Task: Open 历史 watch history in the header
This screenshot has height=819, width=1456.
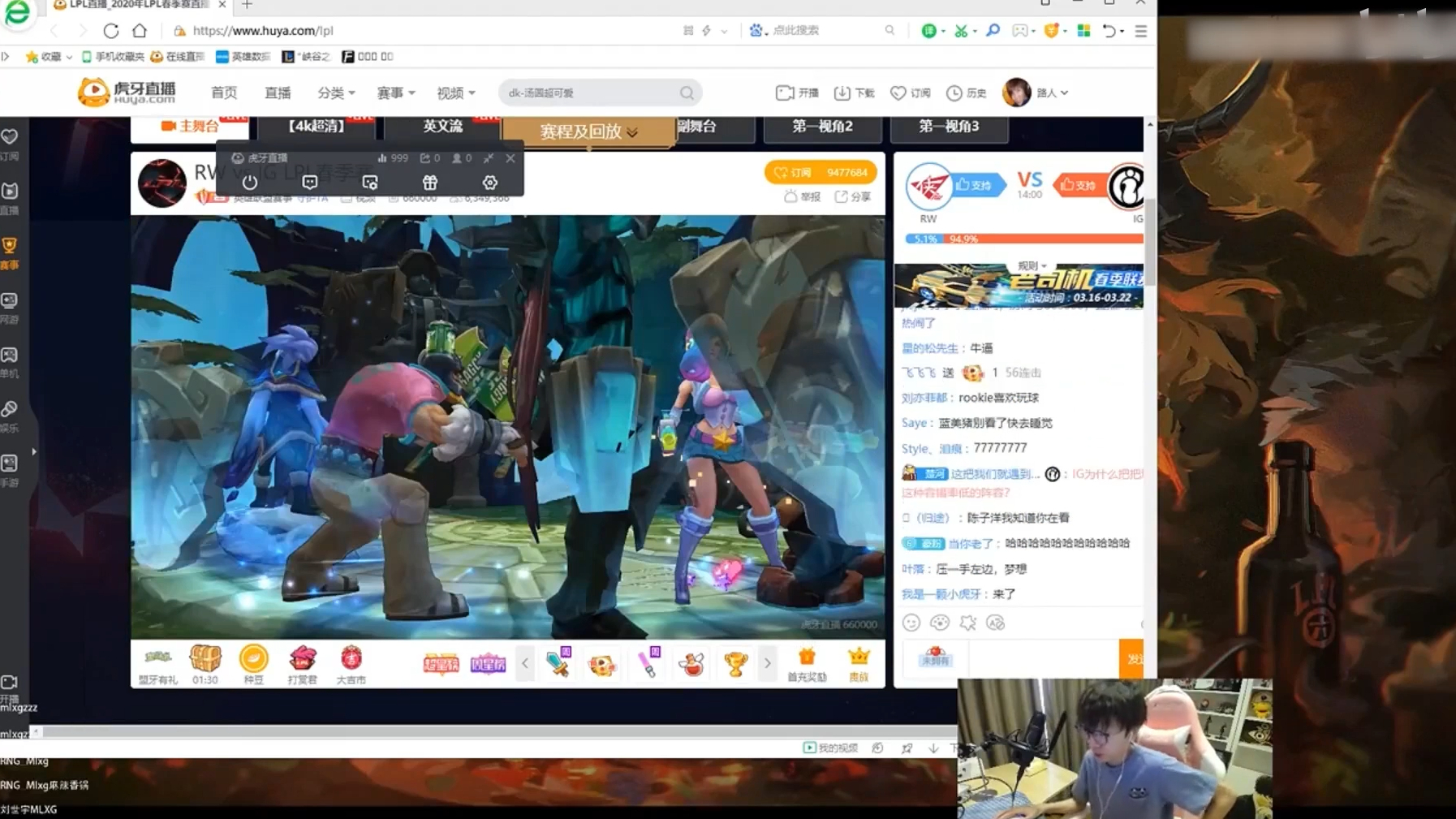Action: pos(967,93)
